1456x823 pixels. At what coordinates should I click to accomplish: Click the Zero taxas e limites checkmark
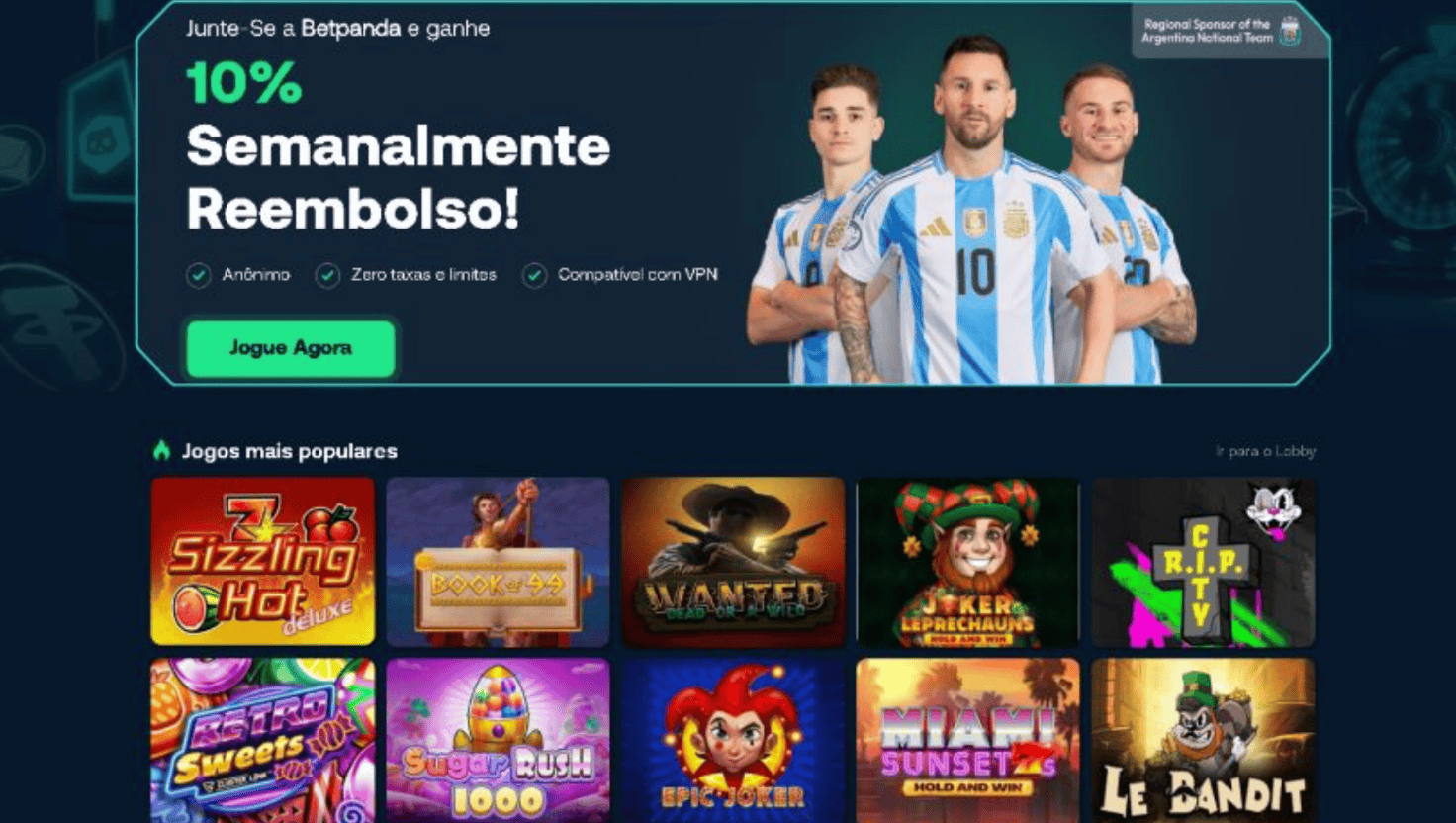click(327, 275)
